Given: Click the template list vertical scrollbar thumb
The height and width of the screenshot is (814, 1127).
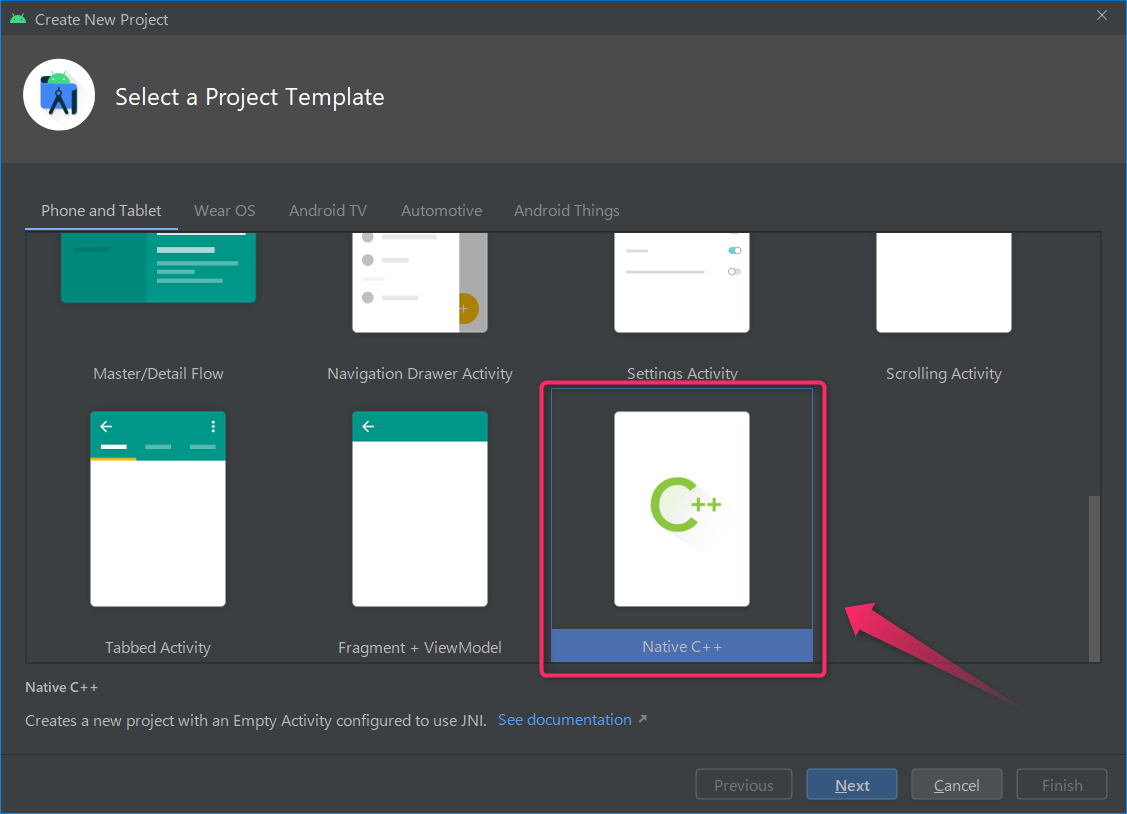Looking at the screenshot, I should [1094, 578].
